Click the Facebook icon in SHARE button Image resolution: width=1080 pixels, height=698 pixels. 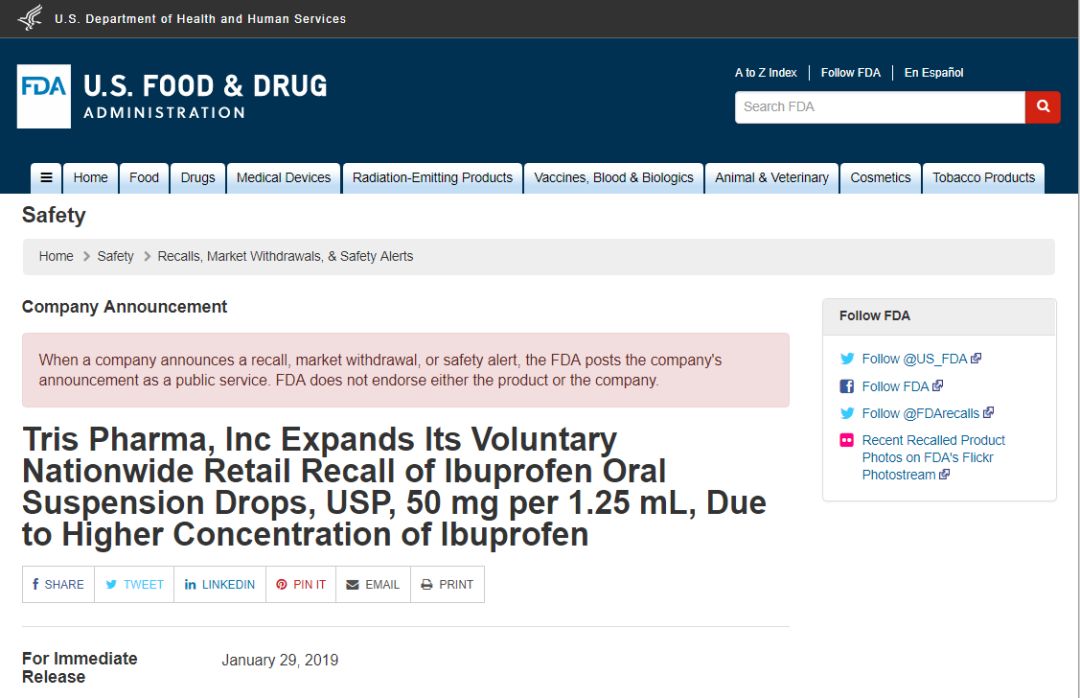coord(35,584)
